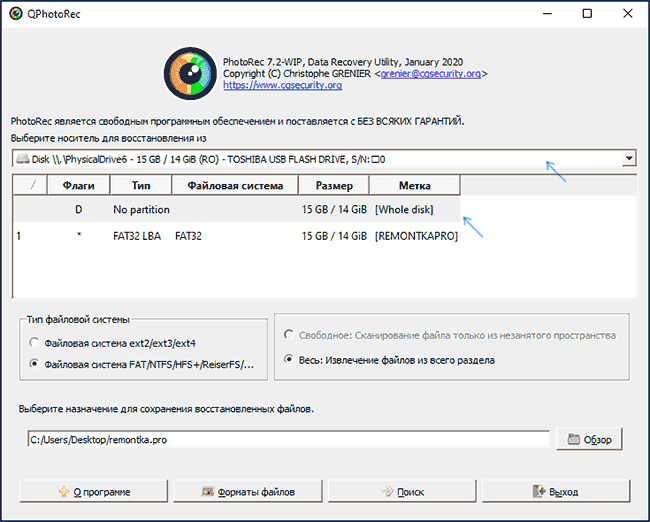650x522 pixels.
Task: Open the Форматы файлов dialog
Action: tap(248, 492)
